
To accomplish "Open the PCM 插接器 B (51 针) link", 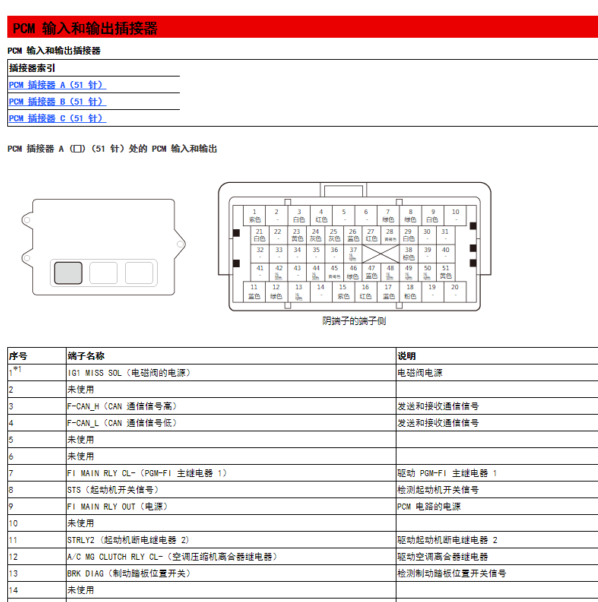I will coord(57,102).
